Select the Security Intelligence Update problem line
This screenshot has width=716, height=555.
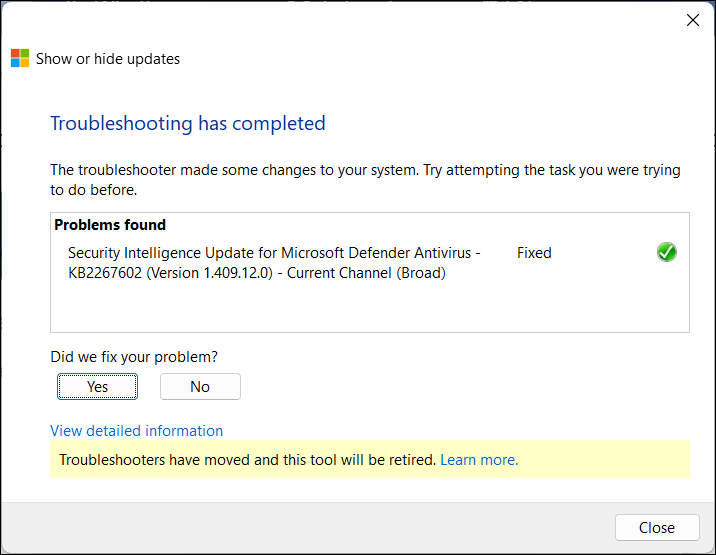click(274, 253)
